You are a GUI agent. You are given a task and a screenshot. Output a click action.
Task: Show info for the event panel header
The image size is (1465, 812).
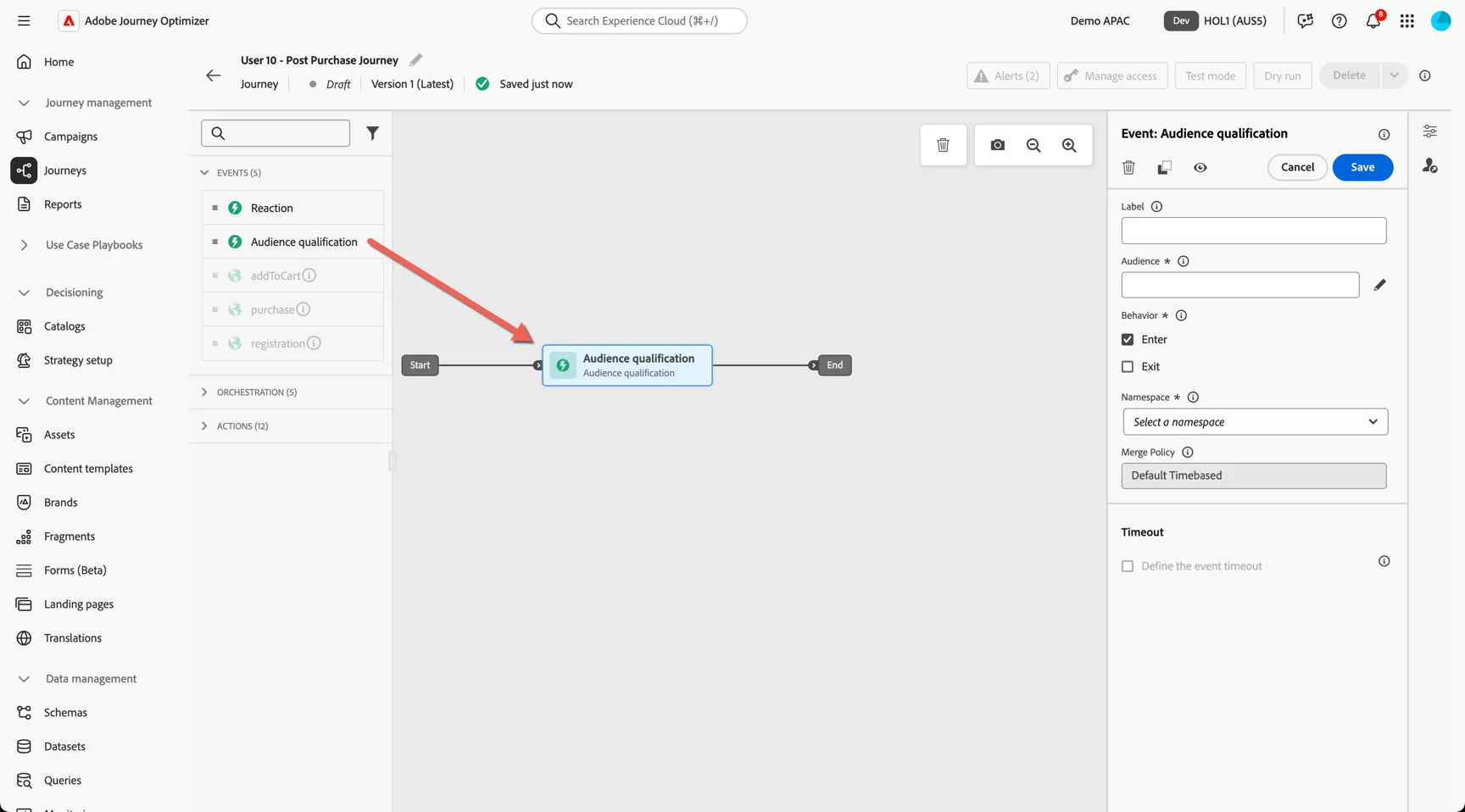[1384, 134]
